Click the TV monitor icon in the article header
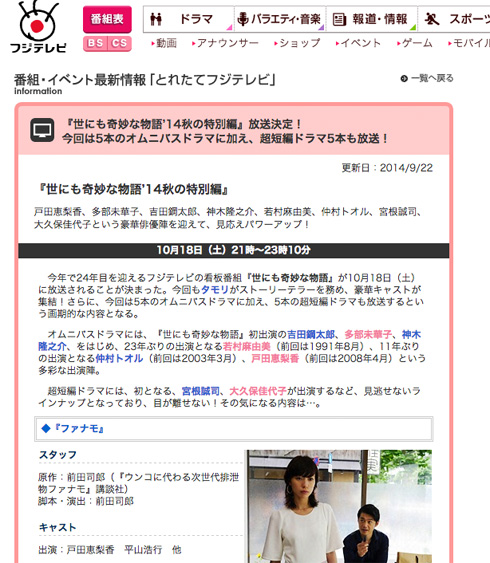The width and height of the screenshot is (490, 563). point(42,130)
